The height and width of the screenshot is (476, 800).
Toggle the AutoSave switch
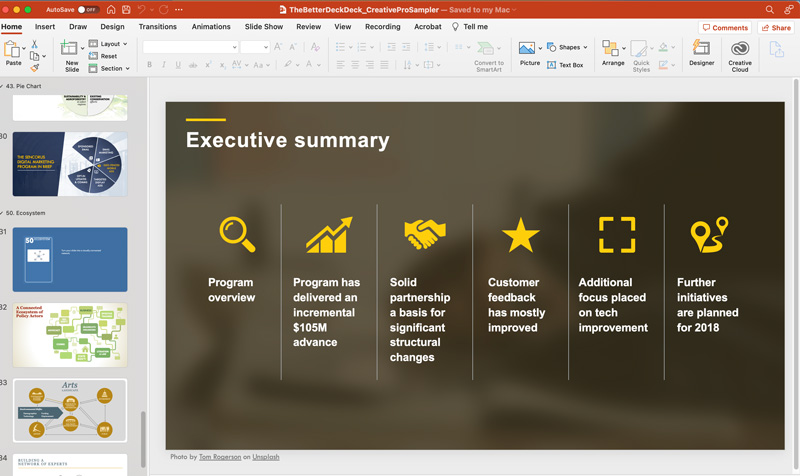[88, 9]
